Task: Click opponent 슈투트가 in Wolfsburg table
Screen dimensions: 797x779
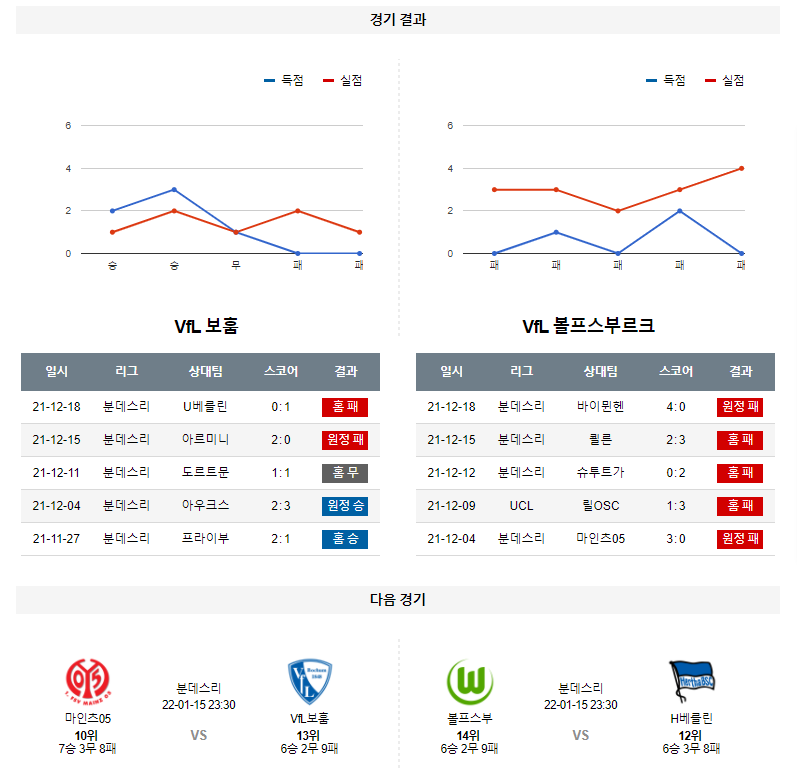Action: pos(600,473)
